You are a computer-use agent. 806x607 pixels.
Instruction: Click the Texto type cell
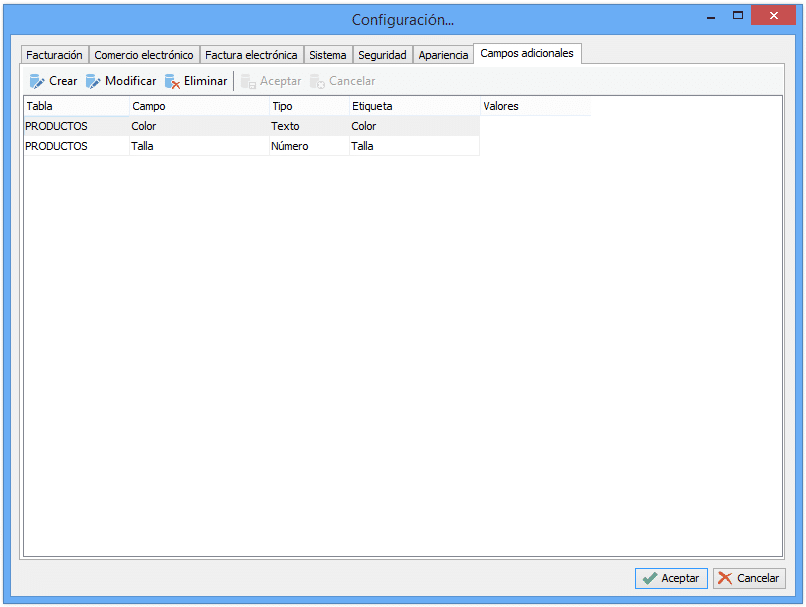point(309,126)
